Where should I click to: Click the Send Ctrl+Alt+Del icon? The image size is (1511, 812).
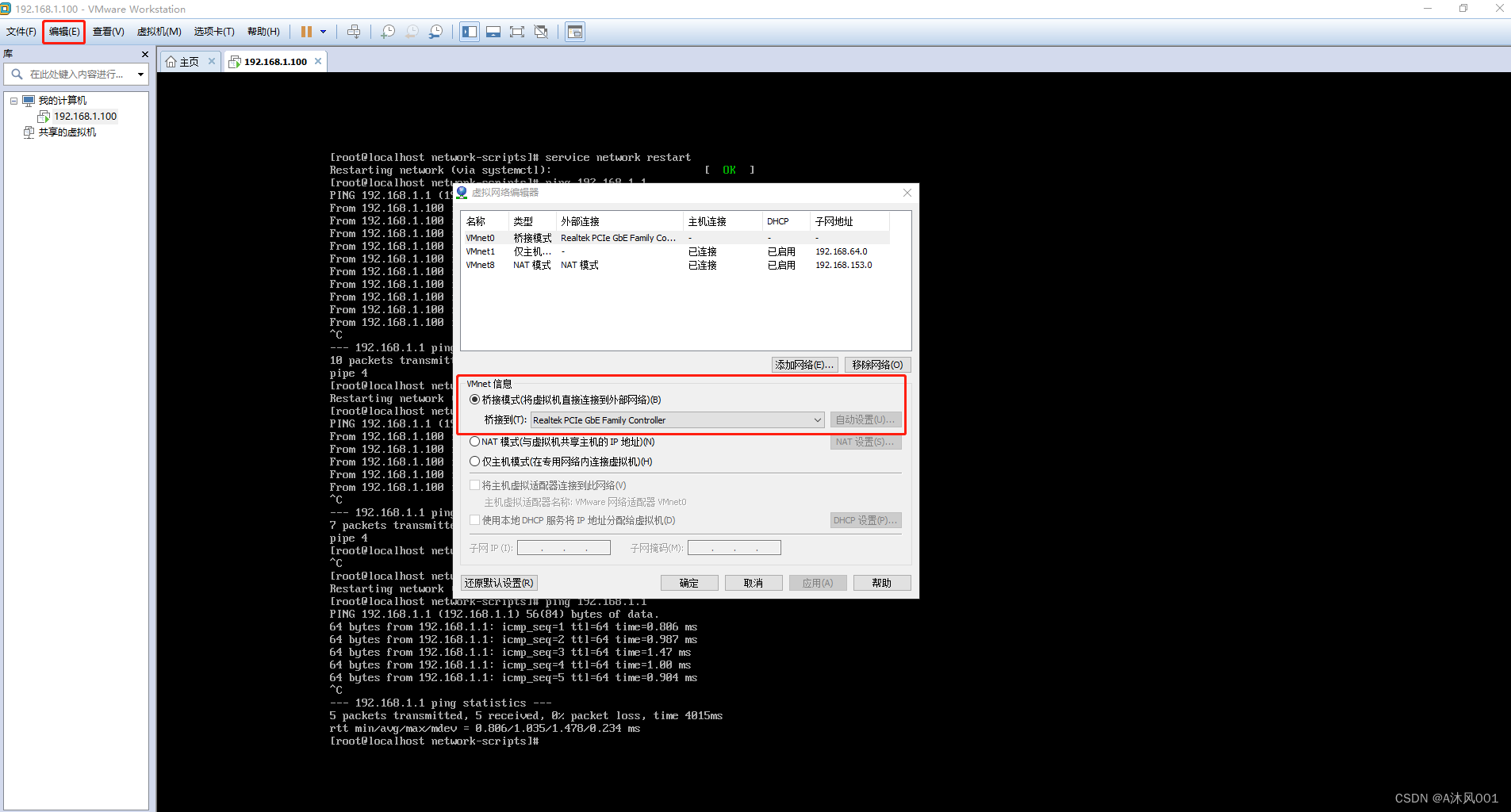pos(354,32)
